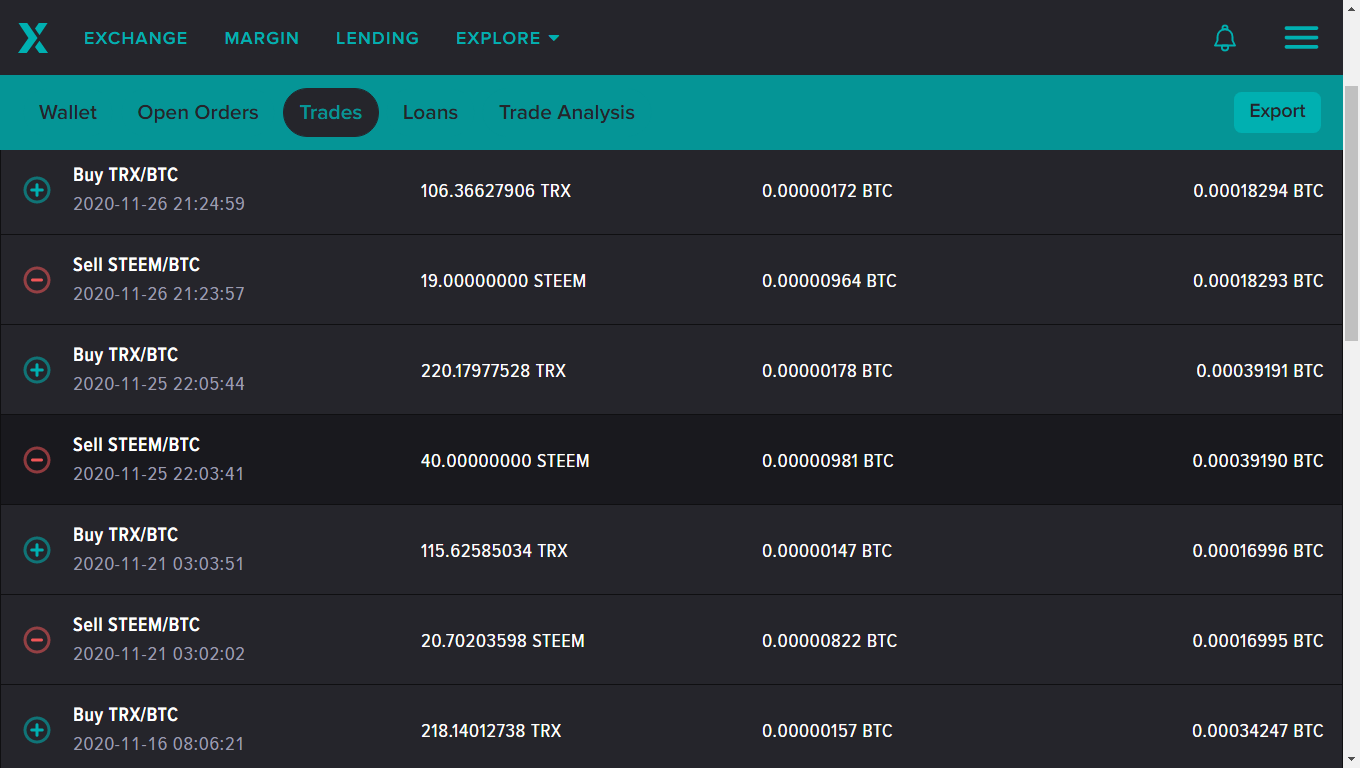Click the price 0.00000981 BTC
This screenshot has height=768, width=1360.
point(828,460)
